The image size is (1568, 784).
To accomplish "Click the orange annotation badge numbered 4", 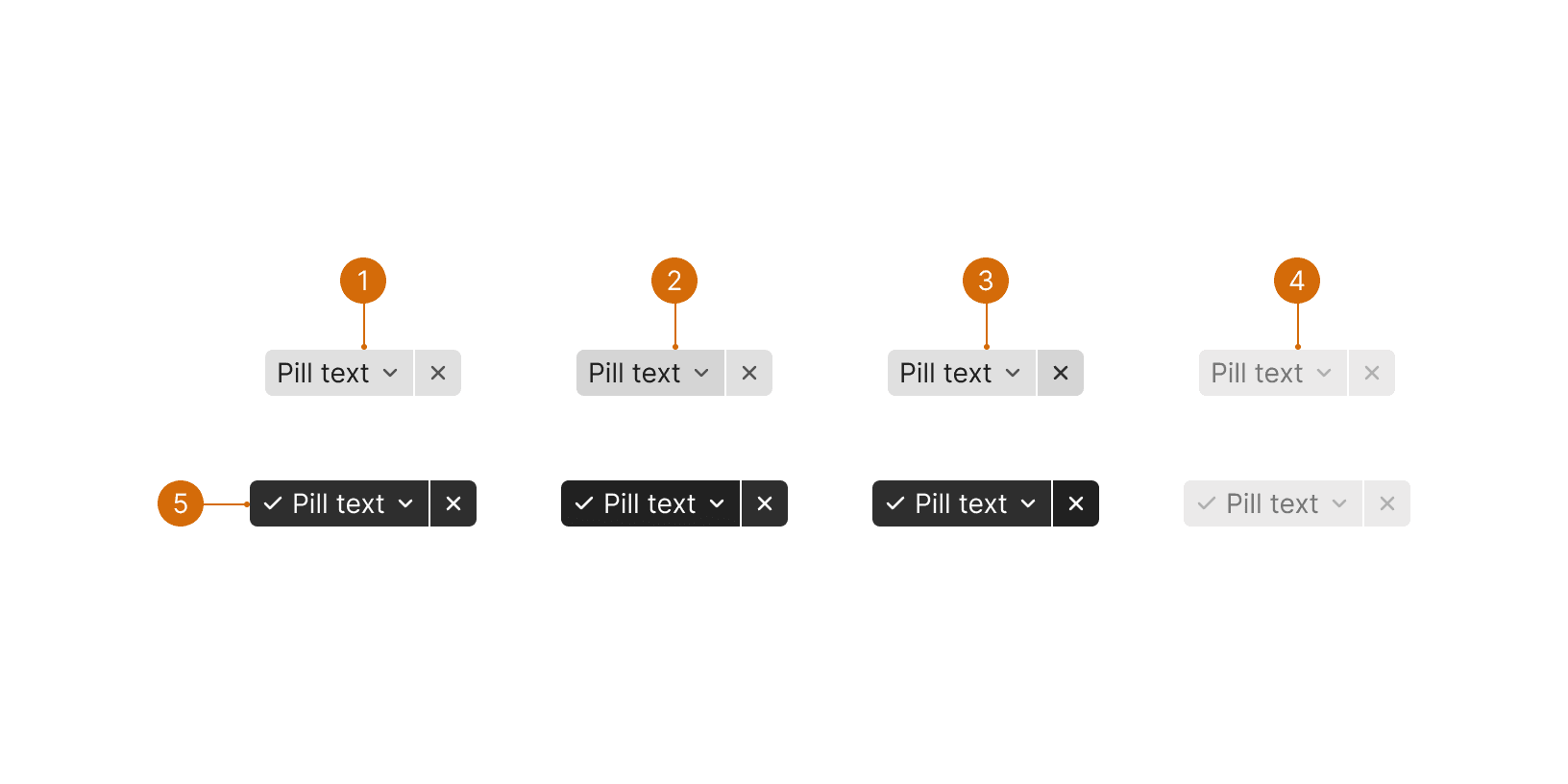I will pyautogui.click(x=1297, y=281).
